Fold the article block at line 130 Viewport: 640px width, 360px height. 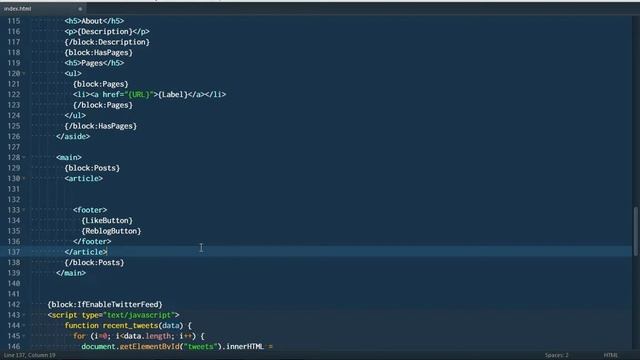(x=24, y=178)
